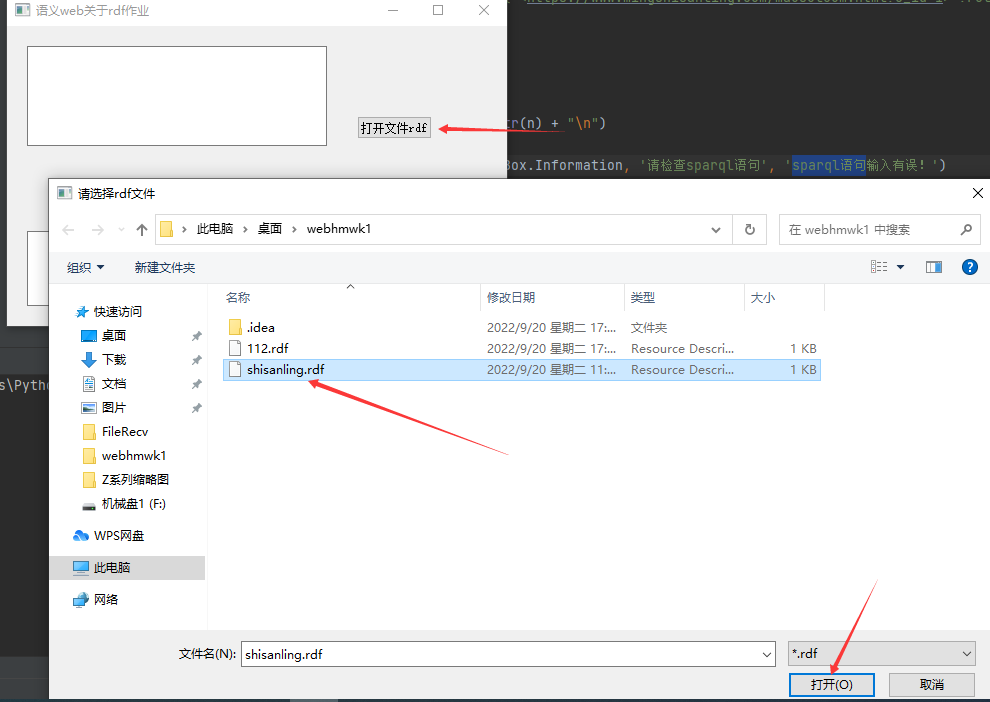Open the 组织 dropdown menu
Image resolution: width=990 pixels, height=702 pixels.
click(85, 268)
